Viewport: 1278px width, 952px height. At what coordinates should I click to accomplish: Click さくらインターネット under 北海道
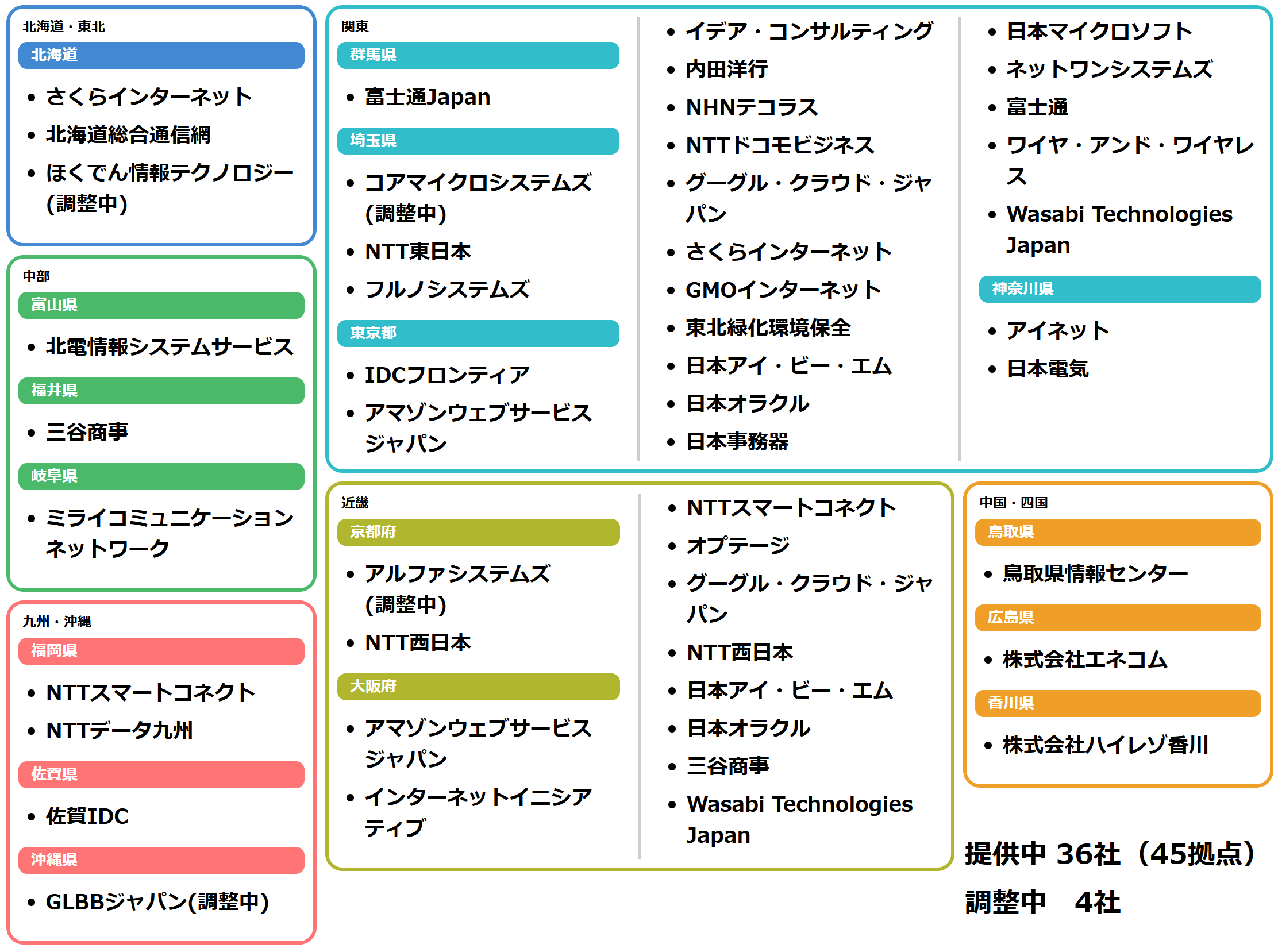pos(149,97)
